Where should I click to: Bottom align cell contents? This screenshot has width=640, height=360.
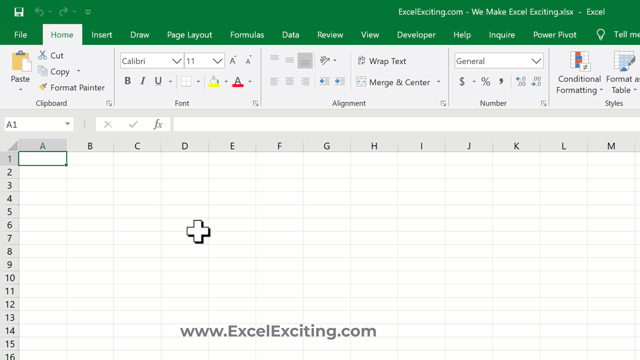click(x=305, y=60)
